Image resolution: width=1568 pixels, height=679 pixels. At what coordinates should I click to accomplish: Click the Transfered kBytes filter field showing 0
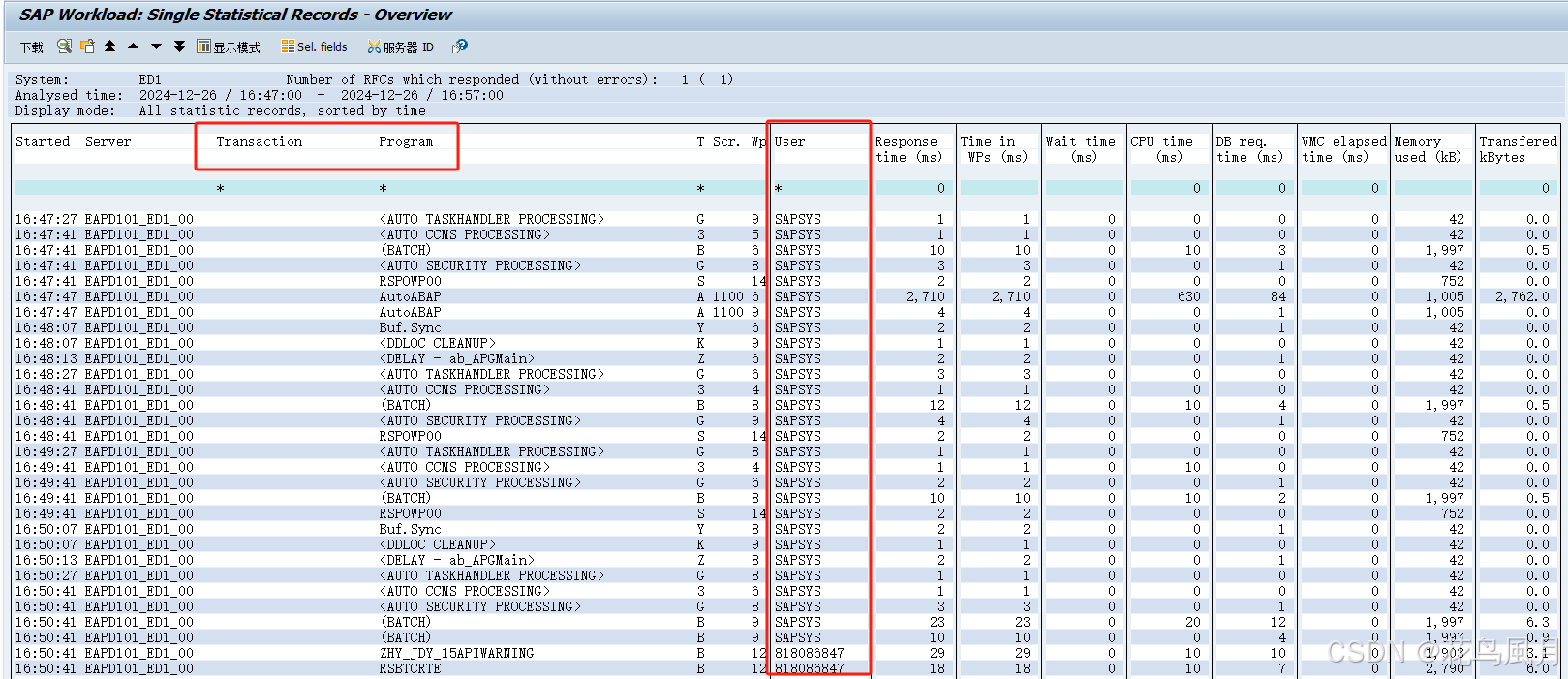(1516, 188)
